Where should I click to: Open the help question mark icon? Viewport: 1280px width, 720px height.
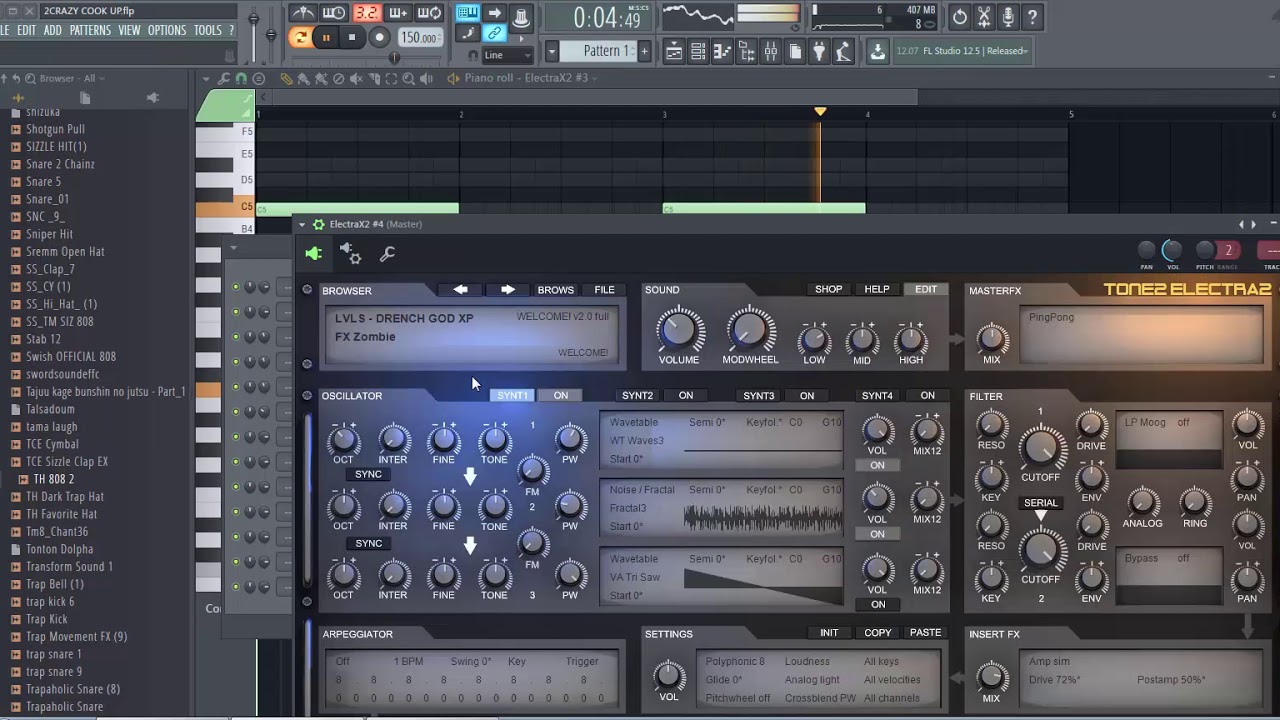coord(1032,17)
